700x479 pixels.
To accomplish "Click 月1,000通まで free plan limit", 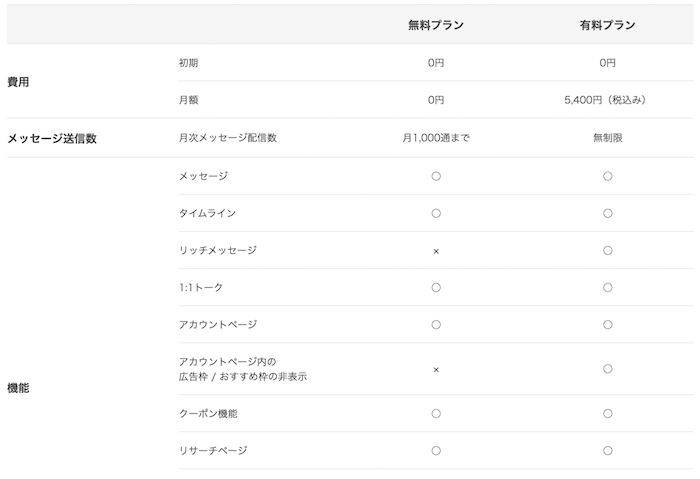I will 436,137.
